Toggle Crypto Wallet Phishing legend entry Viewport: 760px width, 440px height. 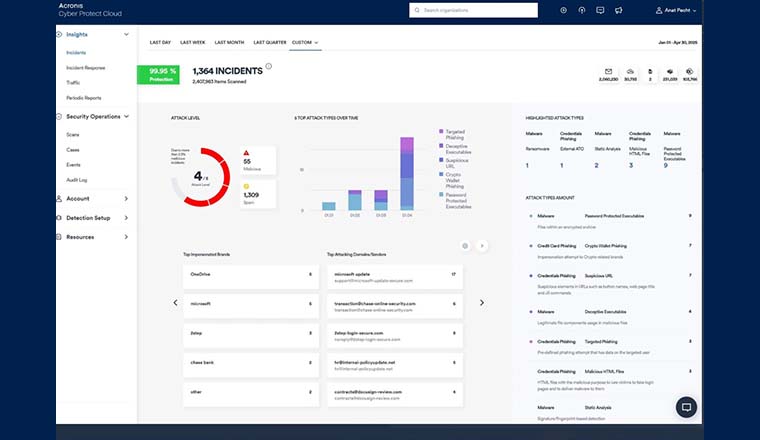coord(441,174)
